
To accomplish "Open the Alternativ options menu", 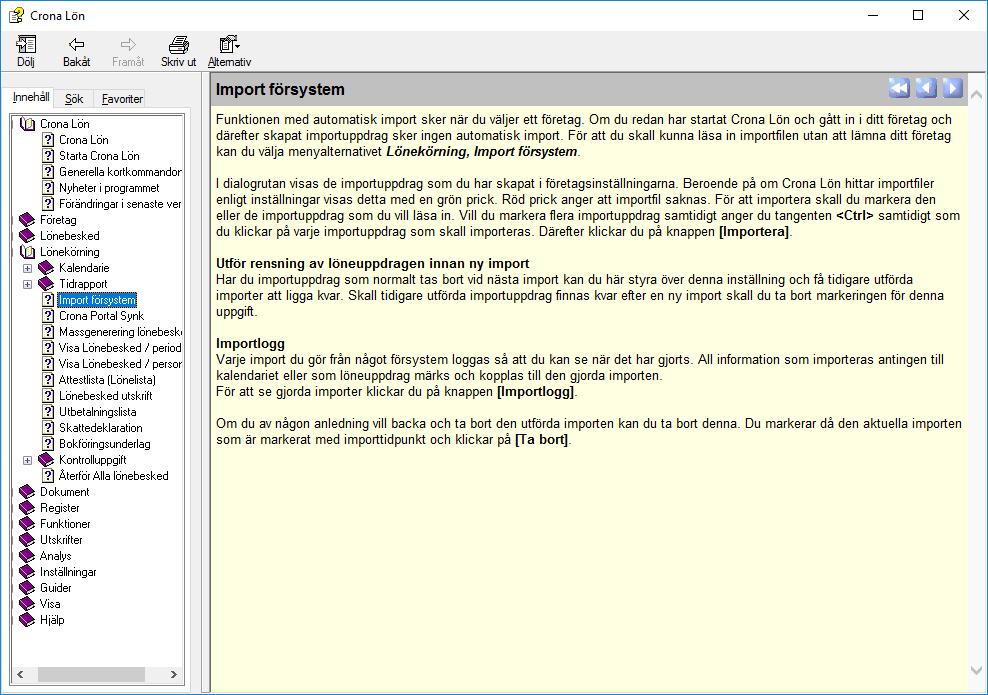I will pyautogui.click(x=229, y=51).
